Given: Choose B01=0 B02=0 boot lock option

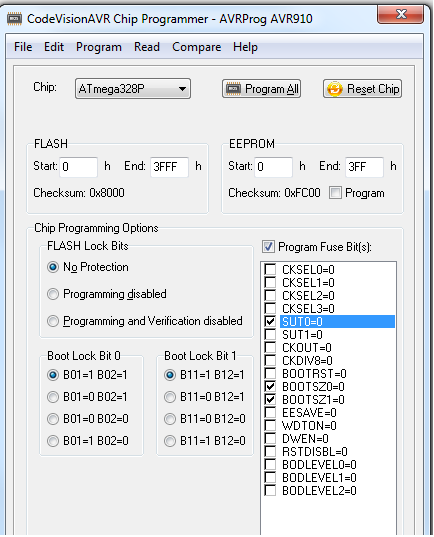Looking at the screenshot, I should [53, 419].
